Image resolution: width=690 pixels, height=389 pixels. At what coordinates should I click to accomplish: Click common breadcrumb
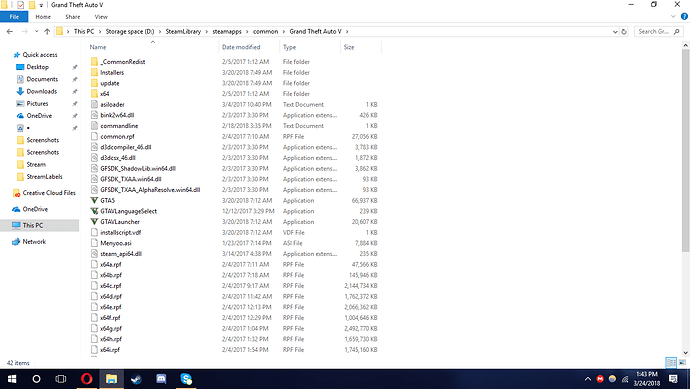tap(265, 32)
